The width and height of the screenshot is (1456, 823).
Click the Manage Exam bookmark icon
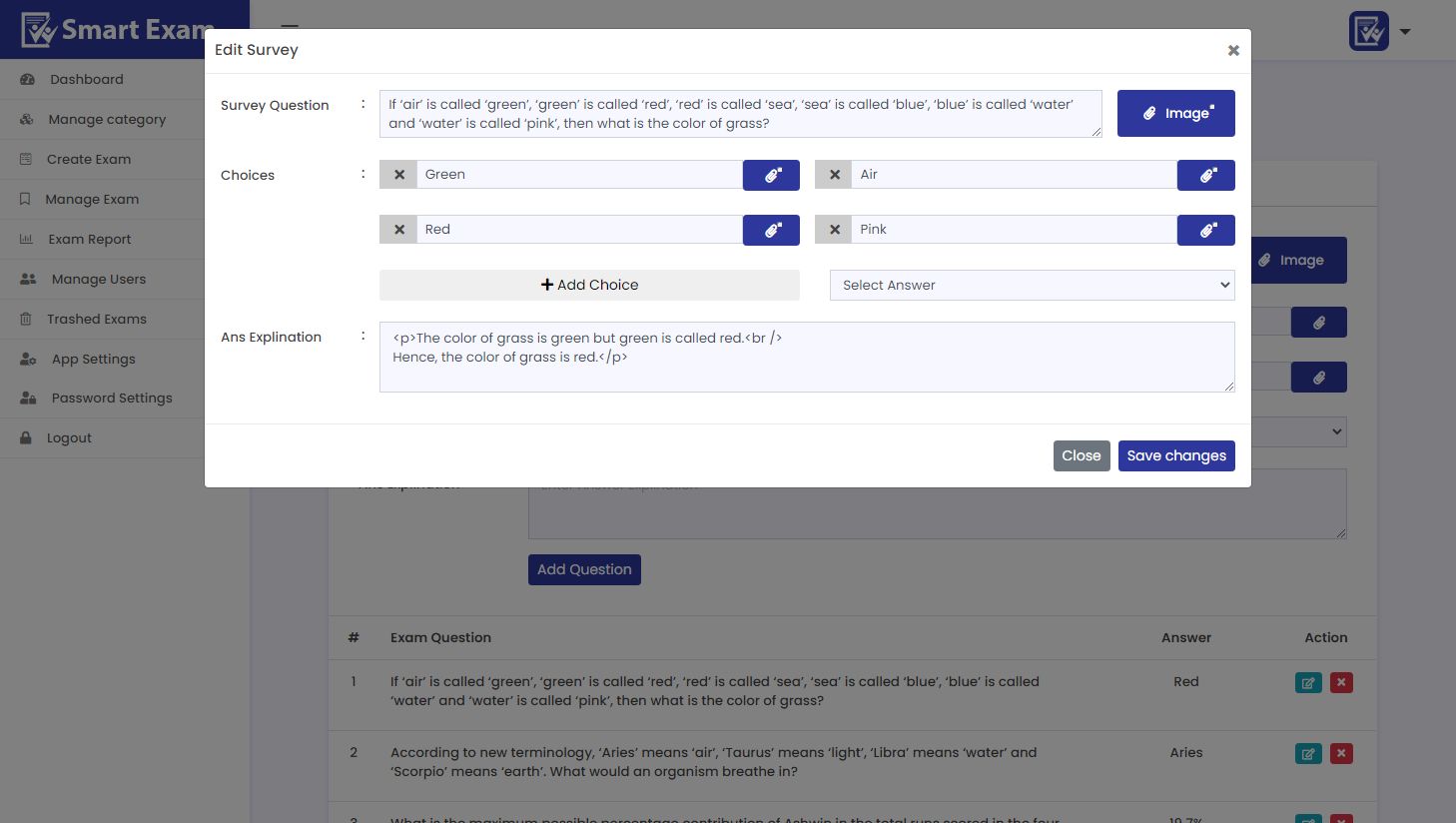(25, 199)
